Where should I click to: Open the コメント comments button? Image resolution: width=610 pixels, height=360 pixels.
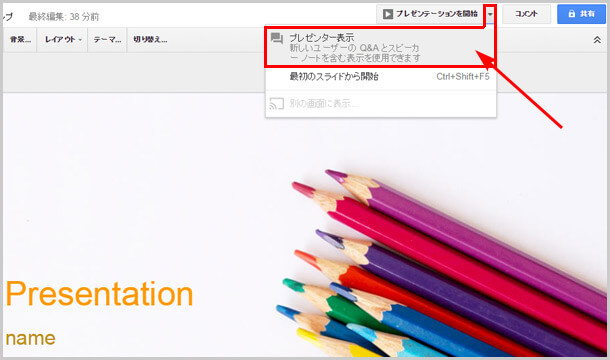526,14
